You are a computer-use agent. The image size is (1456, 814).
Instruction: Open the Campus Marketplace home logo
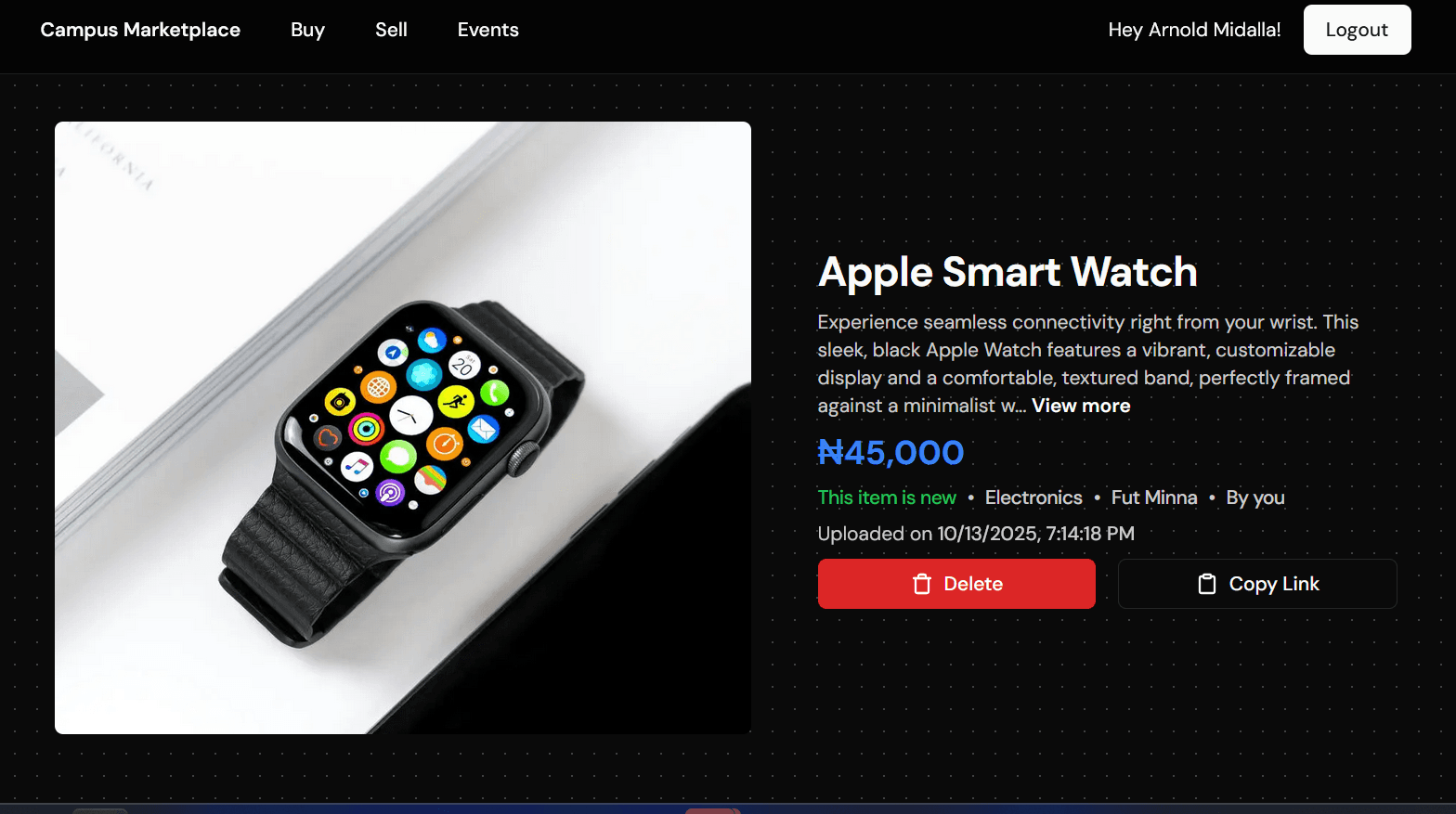click(140, 30)
